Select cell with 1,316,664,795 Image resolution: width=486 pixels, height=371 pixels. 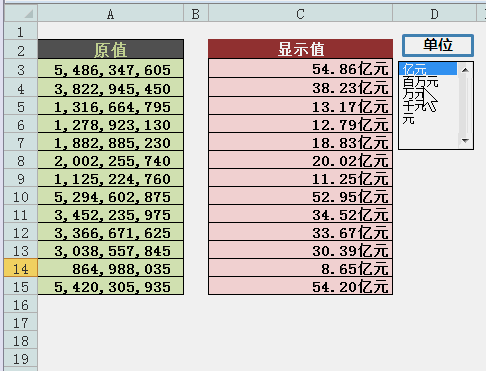click(x=111, y=106)
